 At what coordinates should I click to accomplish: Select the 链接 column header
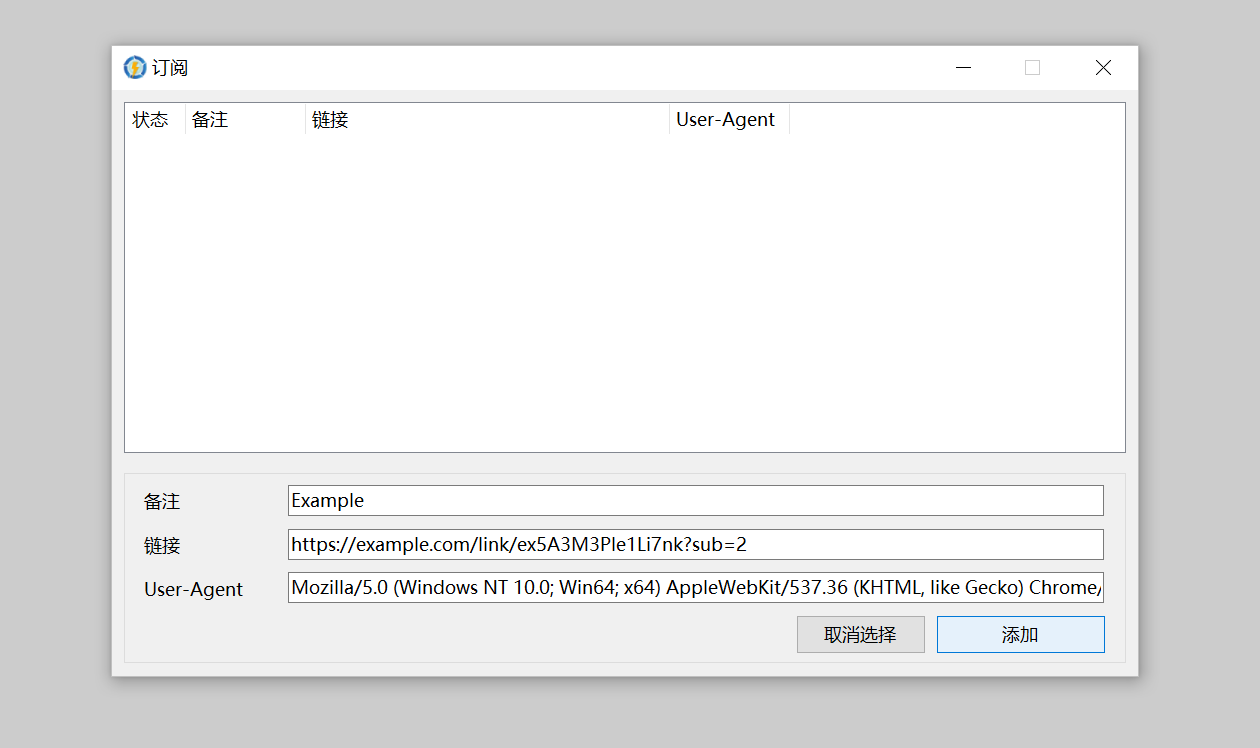point(330,120)
